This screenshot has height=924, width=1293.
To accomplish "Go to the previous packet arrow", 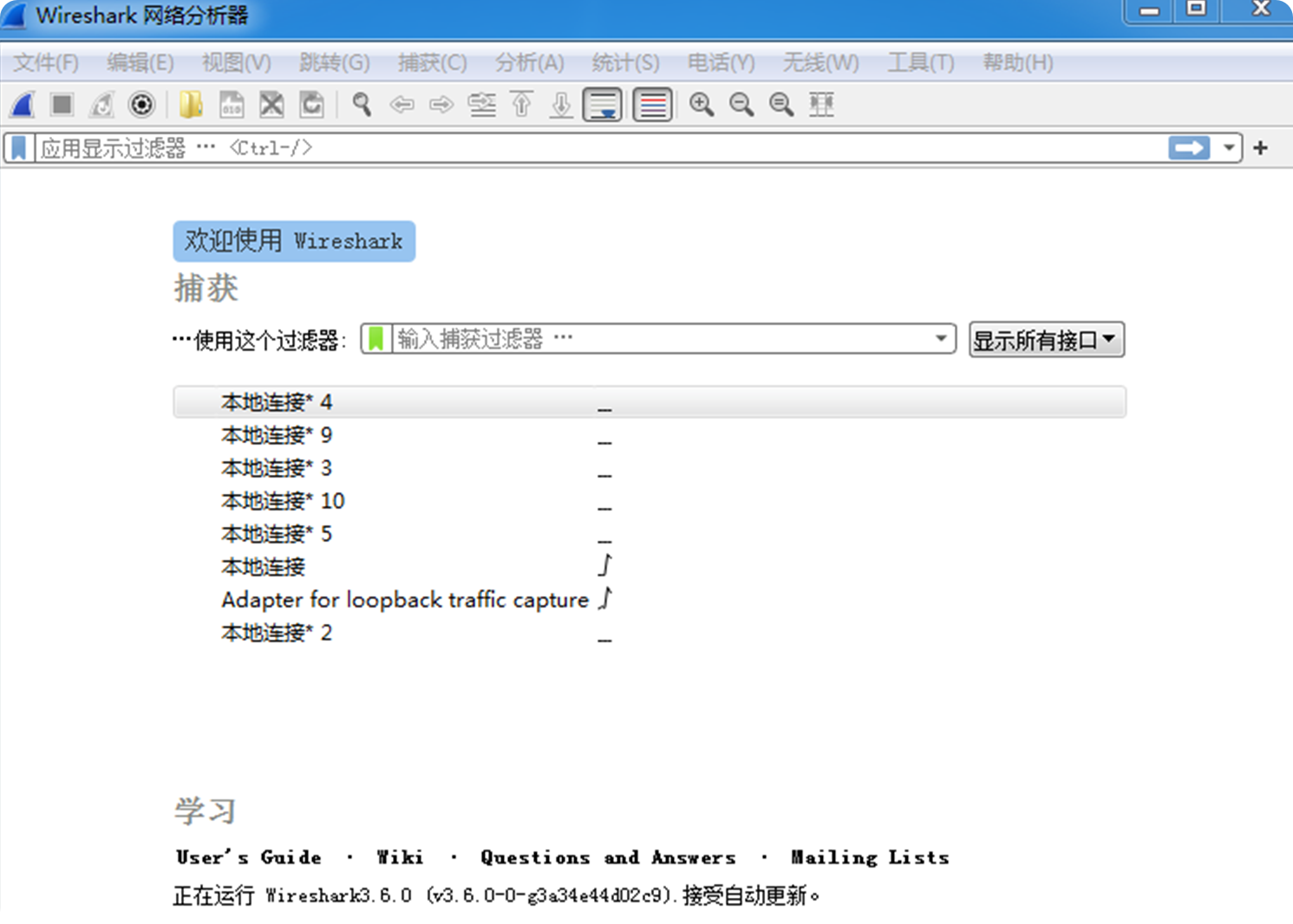I will tap(402, 105).
